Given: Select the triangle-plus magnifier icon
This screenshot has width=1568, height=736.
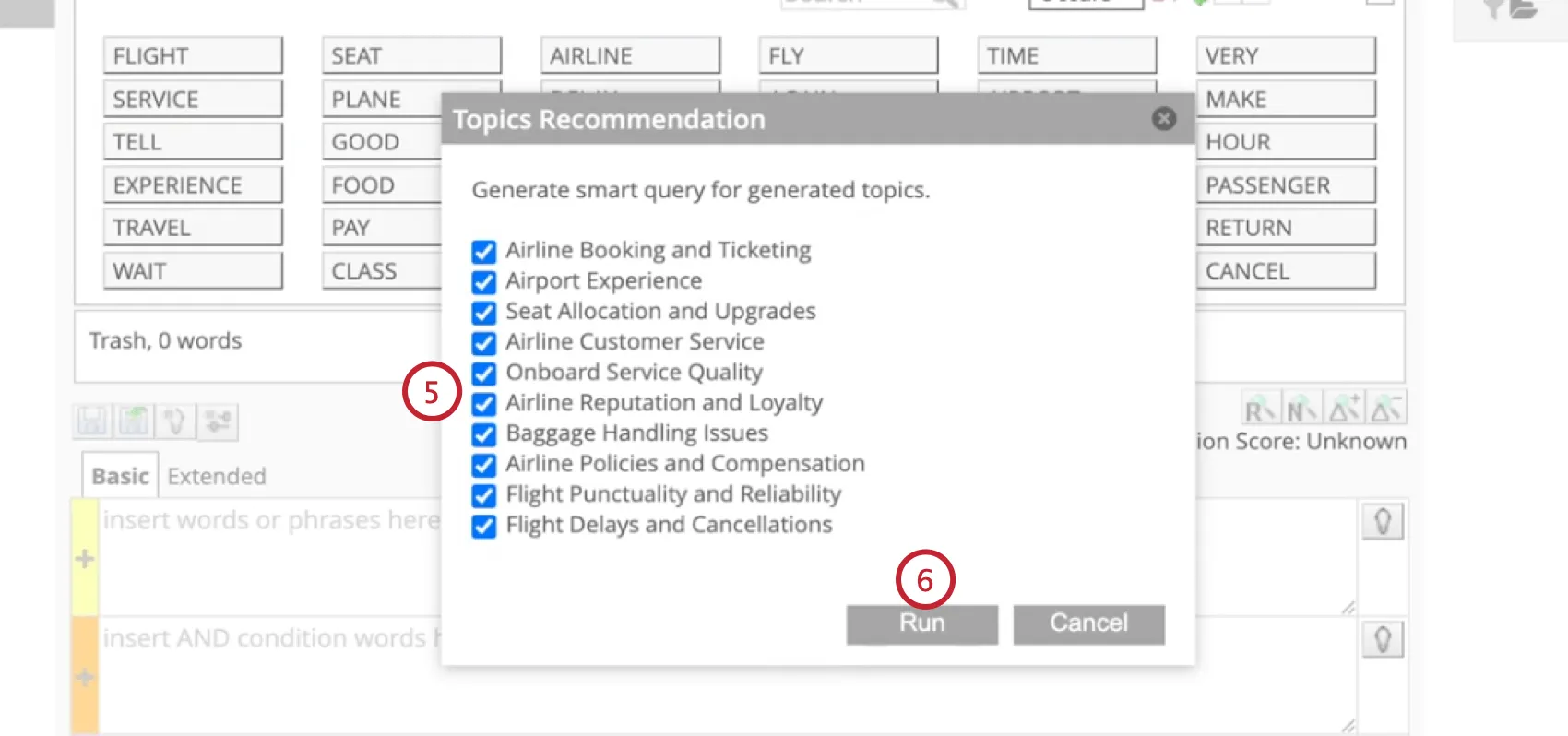Looking at the screenshot, I should point(1344,406).
